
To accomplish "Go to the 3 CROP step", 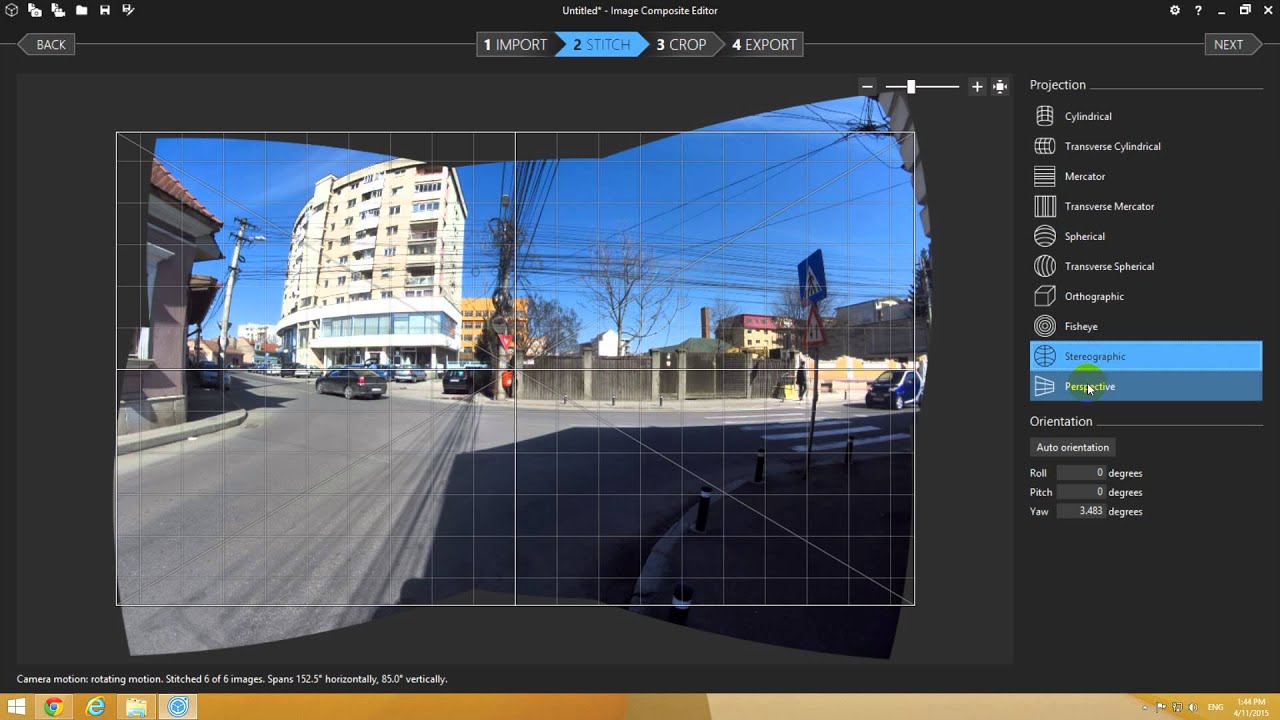I will point(682,45).
